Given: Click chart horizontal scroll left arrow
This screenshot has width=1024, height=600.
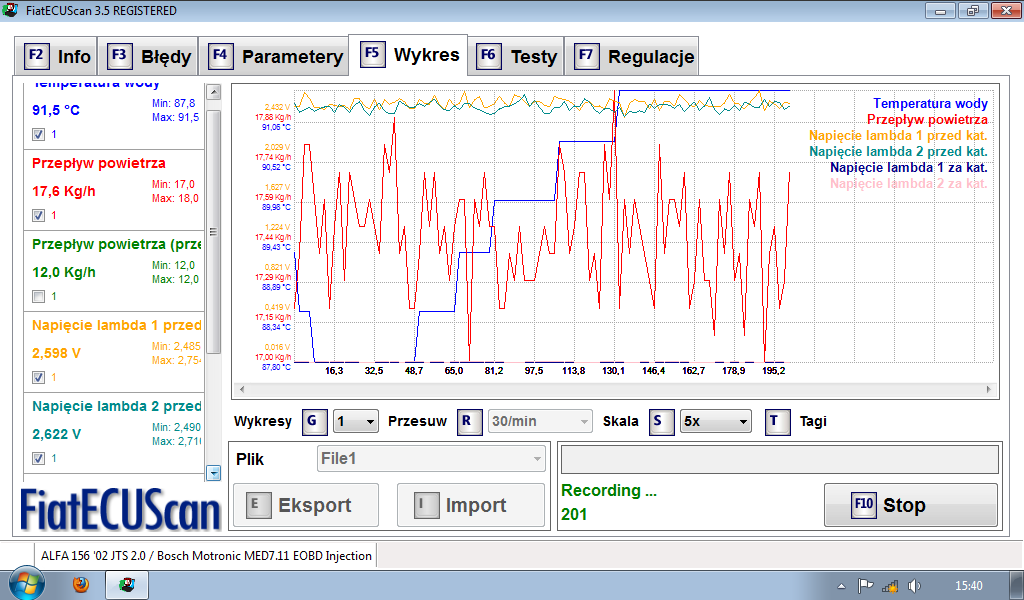Looking at the screenshot, I should click(x=242, y=389).
